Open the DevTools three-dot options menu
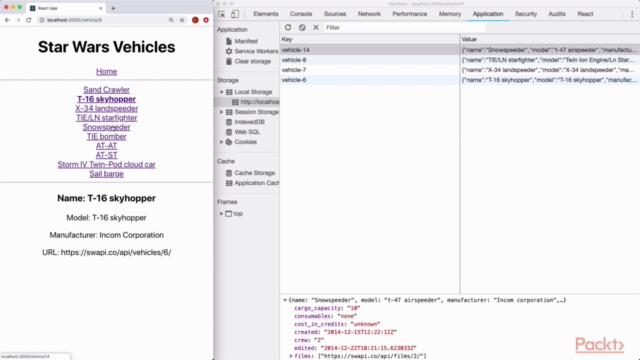The height and width of the screenshot is (360, 640). [632, 14]
